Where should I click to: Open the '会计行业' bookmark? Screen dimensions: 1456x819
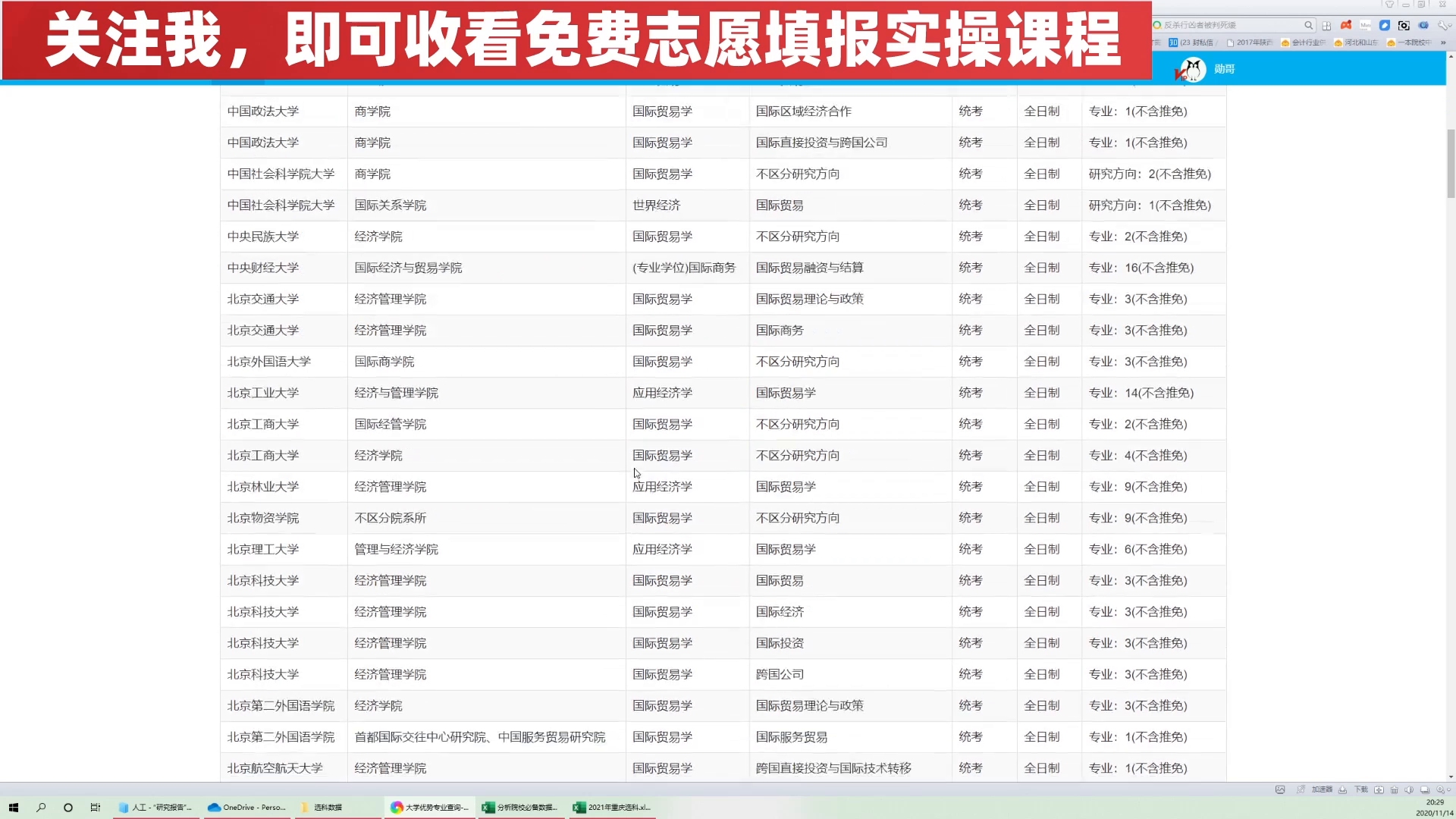(x=1304, y=42)
